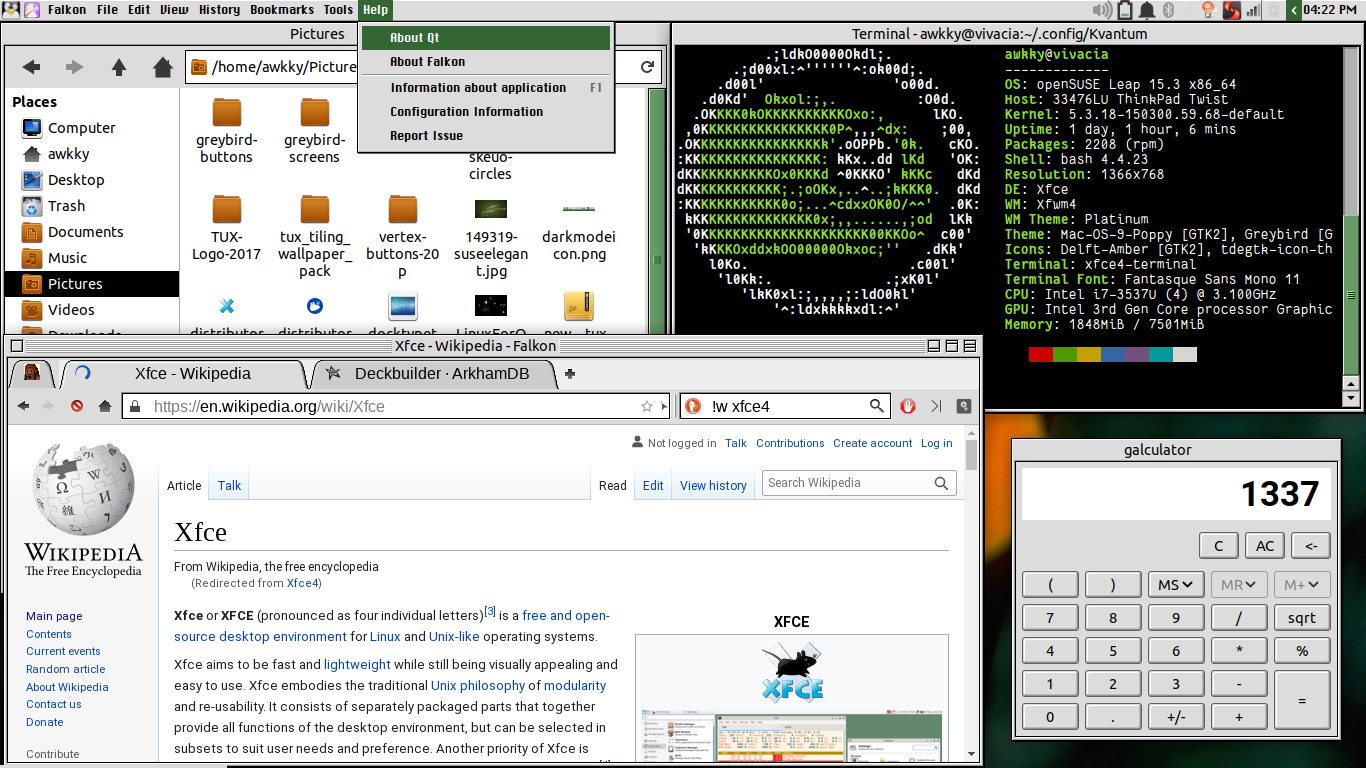This screenshot has width=1366, height=768.
Task: Open the greybird-buttons folder
Action: coord(227,131)
